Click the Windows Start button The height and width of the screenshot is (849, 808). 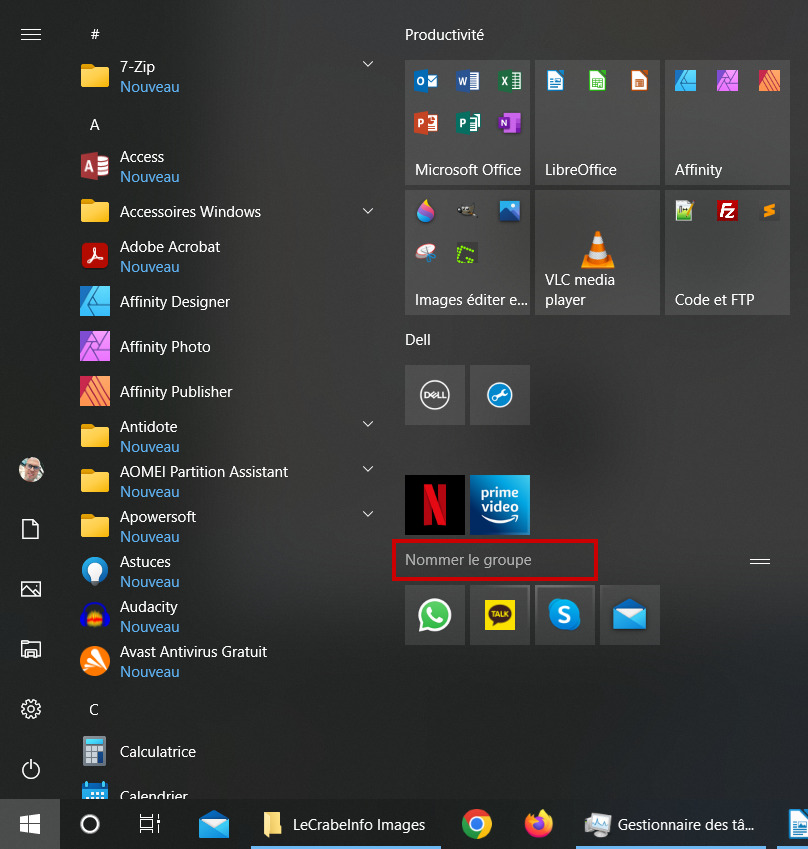(x=30, y=824)
